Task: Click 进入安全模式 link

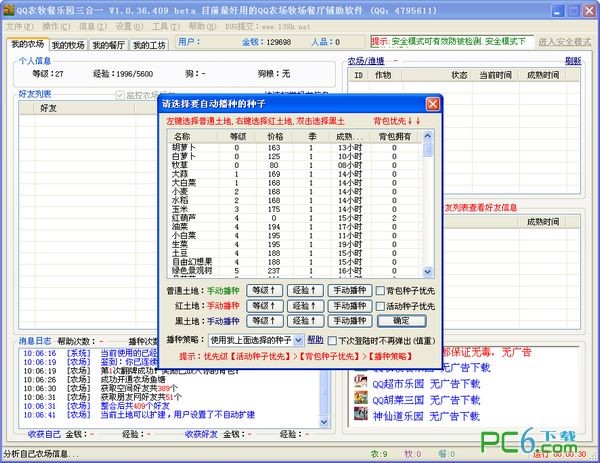Action: tap(564, 42)
